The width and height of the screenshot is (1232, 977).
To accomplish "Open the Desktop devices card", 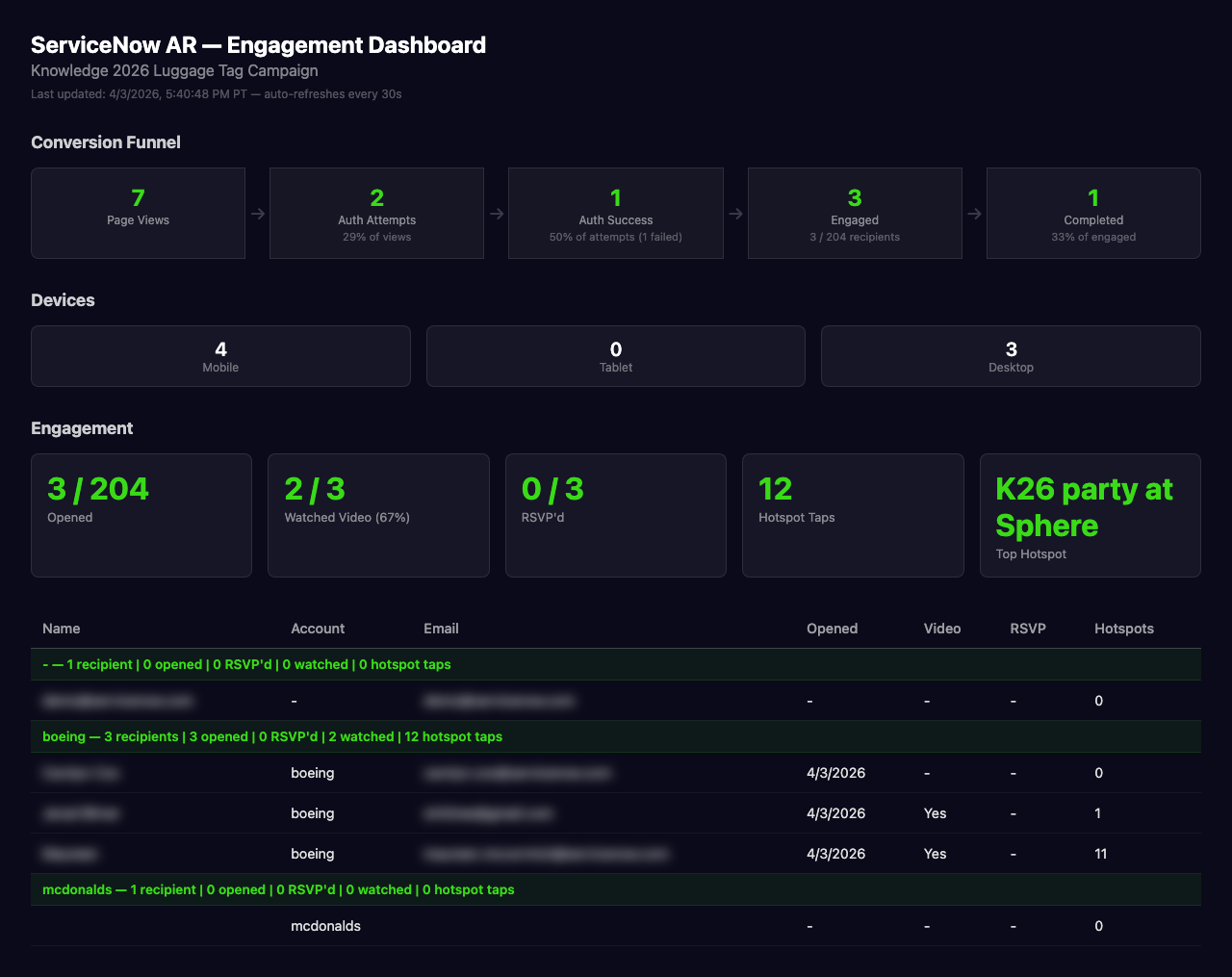I will coord(1011,355).
